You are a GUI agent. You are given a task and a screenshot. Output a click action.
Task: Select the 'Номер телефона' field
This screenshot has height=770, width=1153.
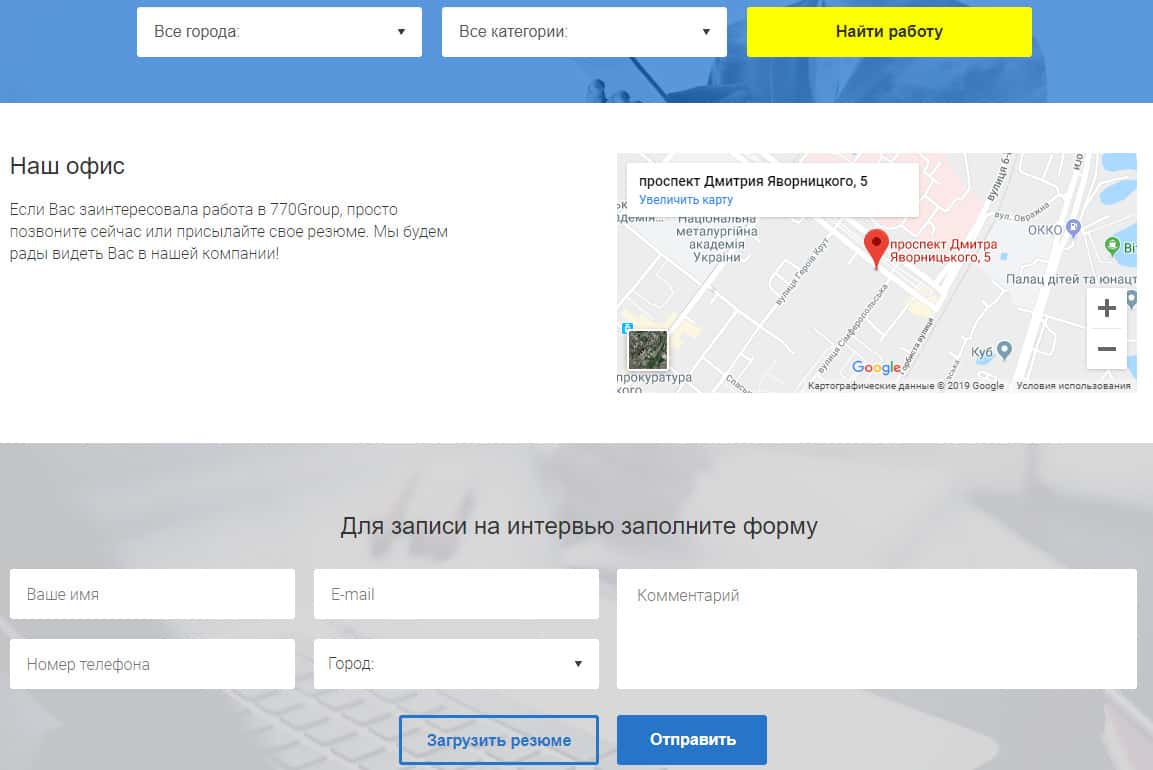152,664
